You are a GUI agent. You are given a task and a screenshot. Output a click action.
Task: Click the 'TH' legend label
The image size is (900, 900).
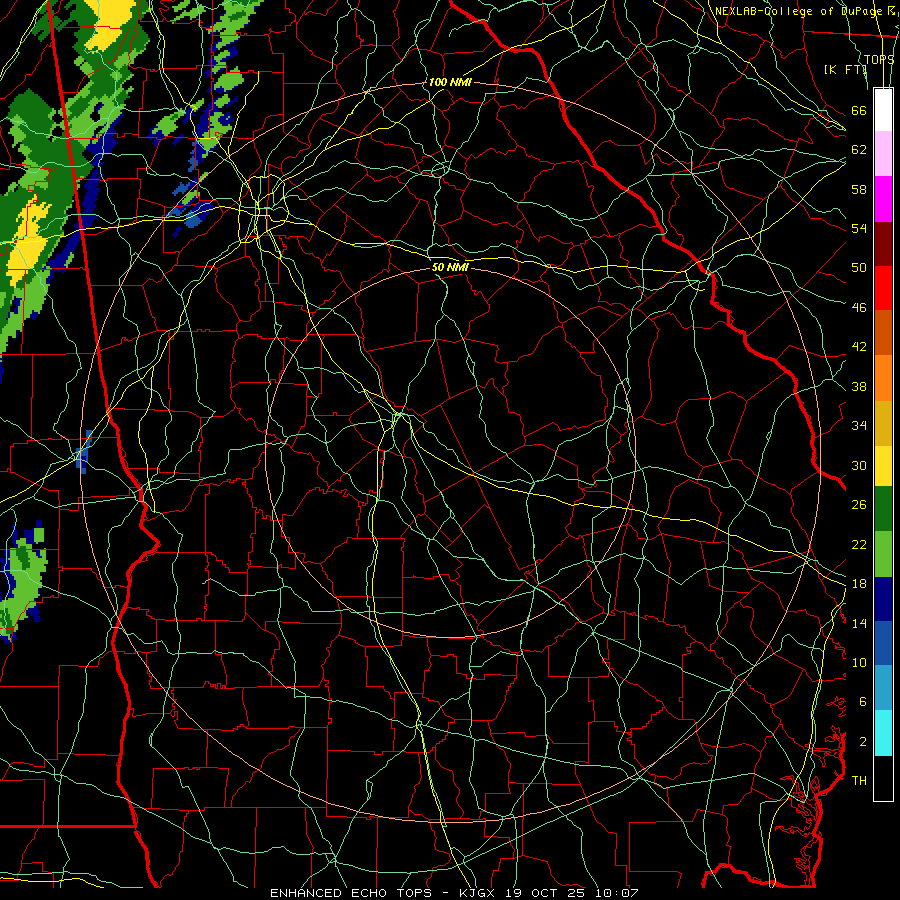tap(859, 781)
